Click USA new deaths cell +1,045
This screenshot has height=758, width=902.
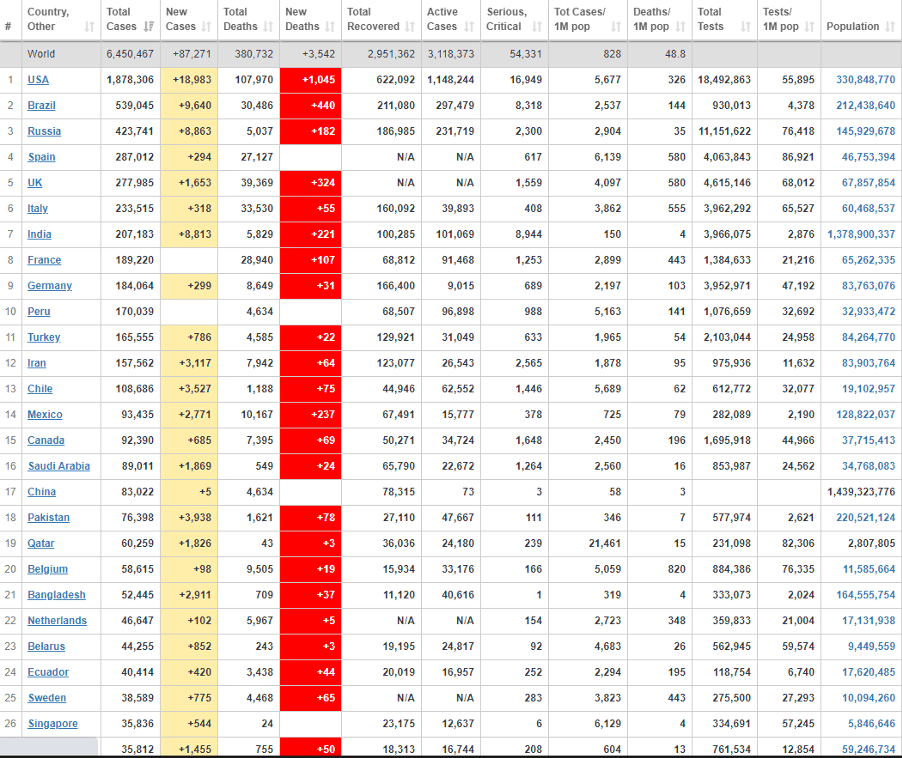point(311,80)
